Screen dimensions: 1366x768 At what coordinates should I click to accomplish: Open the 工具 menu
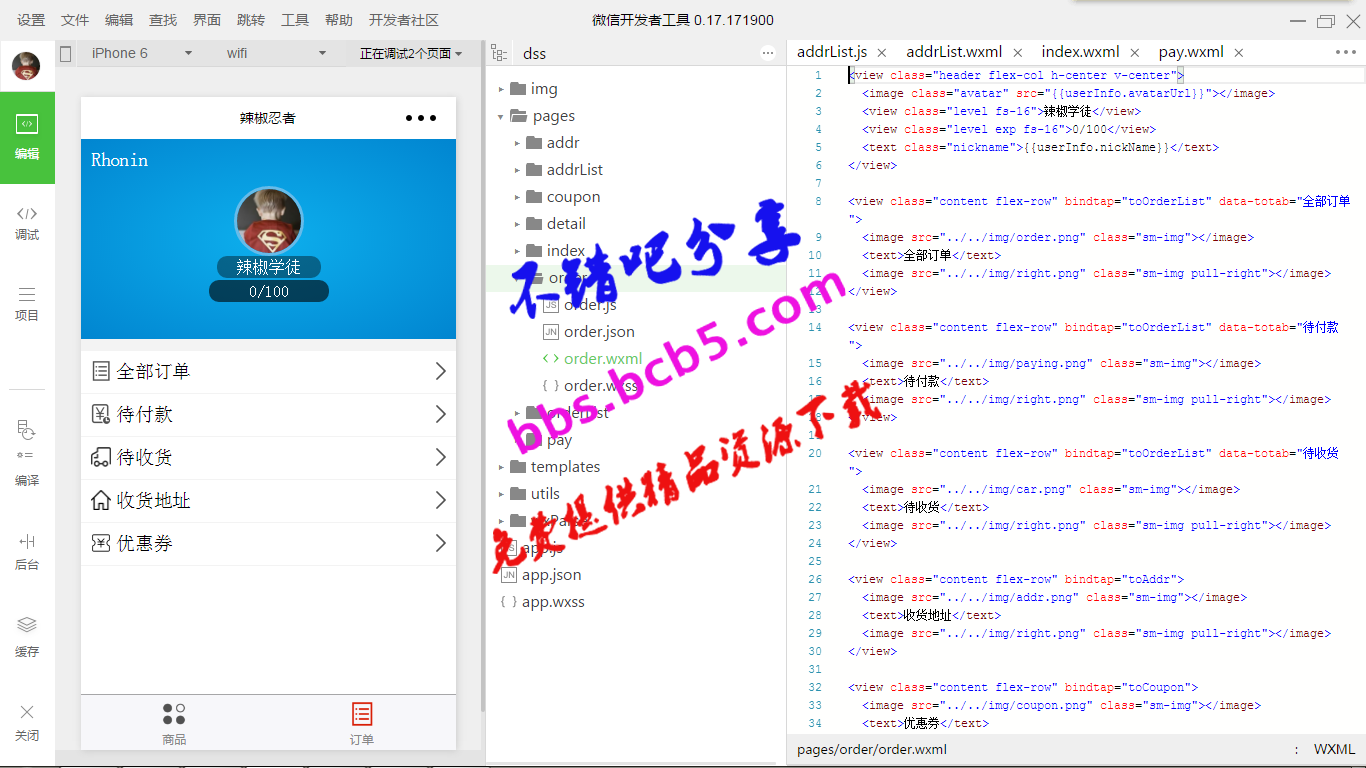295,20
